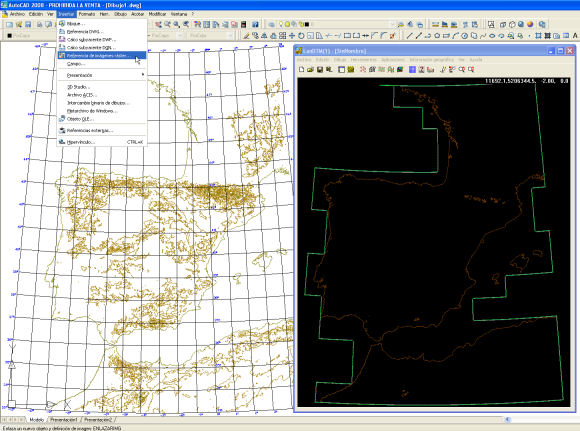Click the Rotate modify tool
The width and height of the screenshot is (580, 431).
point(301,36)
